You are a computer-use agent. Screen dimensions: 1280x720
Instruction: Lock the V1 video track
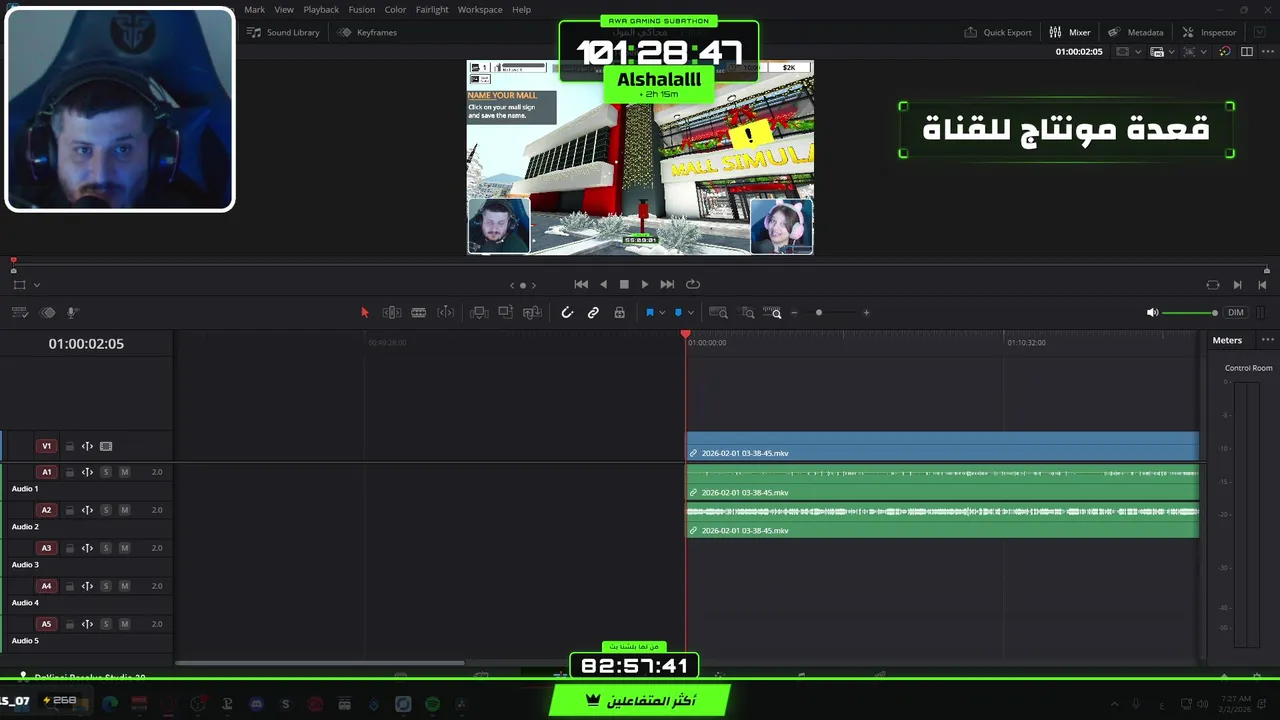(x=69, y=447)
